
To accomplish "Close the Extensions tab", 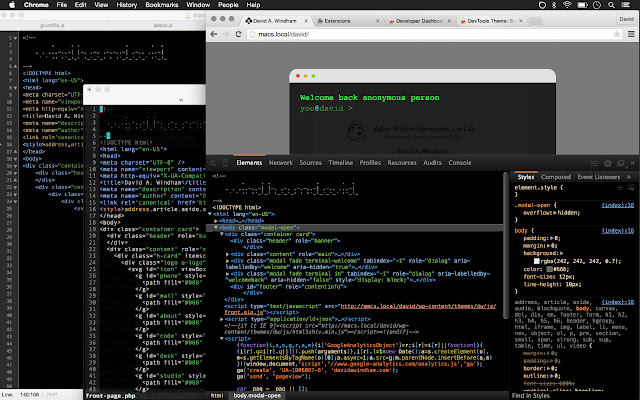I will [x=378, y=21].
